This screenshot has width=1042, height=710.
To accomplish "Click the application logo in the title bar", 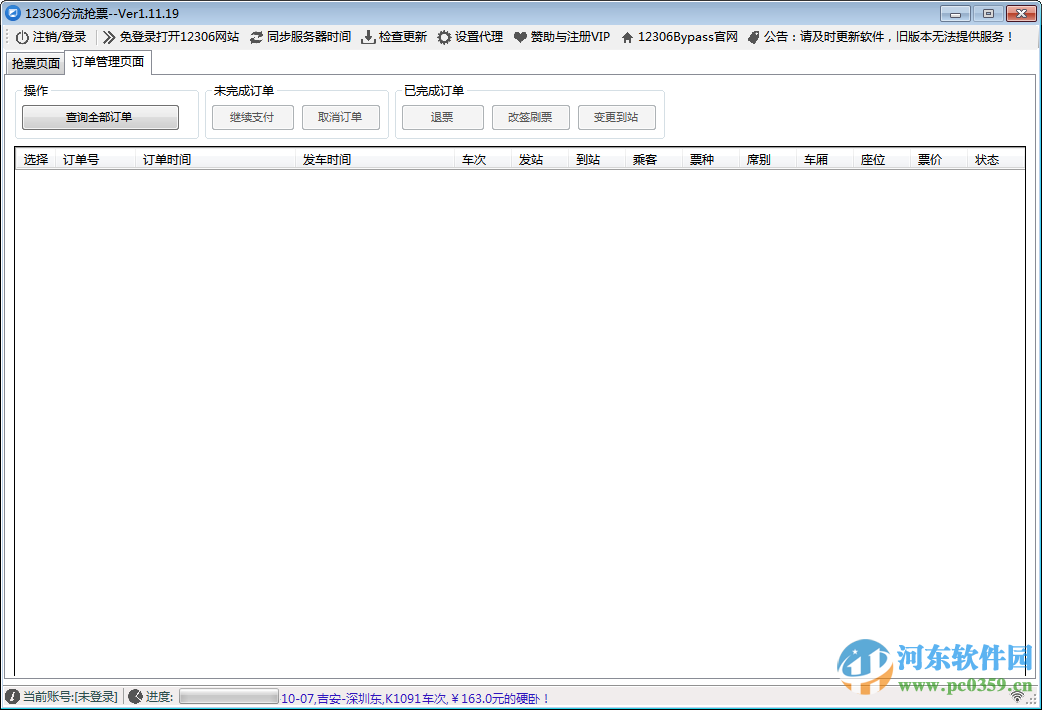I will coord(12,12).
